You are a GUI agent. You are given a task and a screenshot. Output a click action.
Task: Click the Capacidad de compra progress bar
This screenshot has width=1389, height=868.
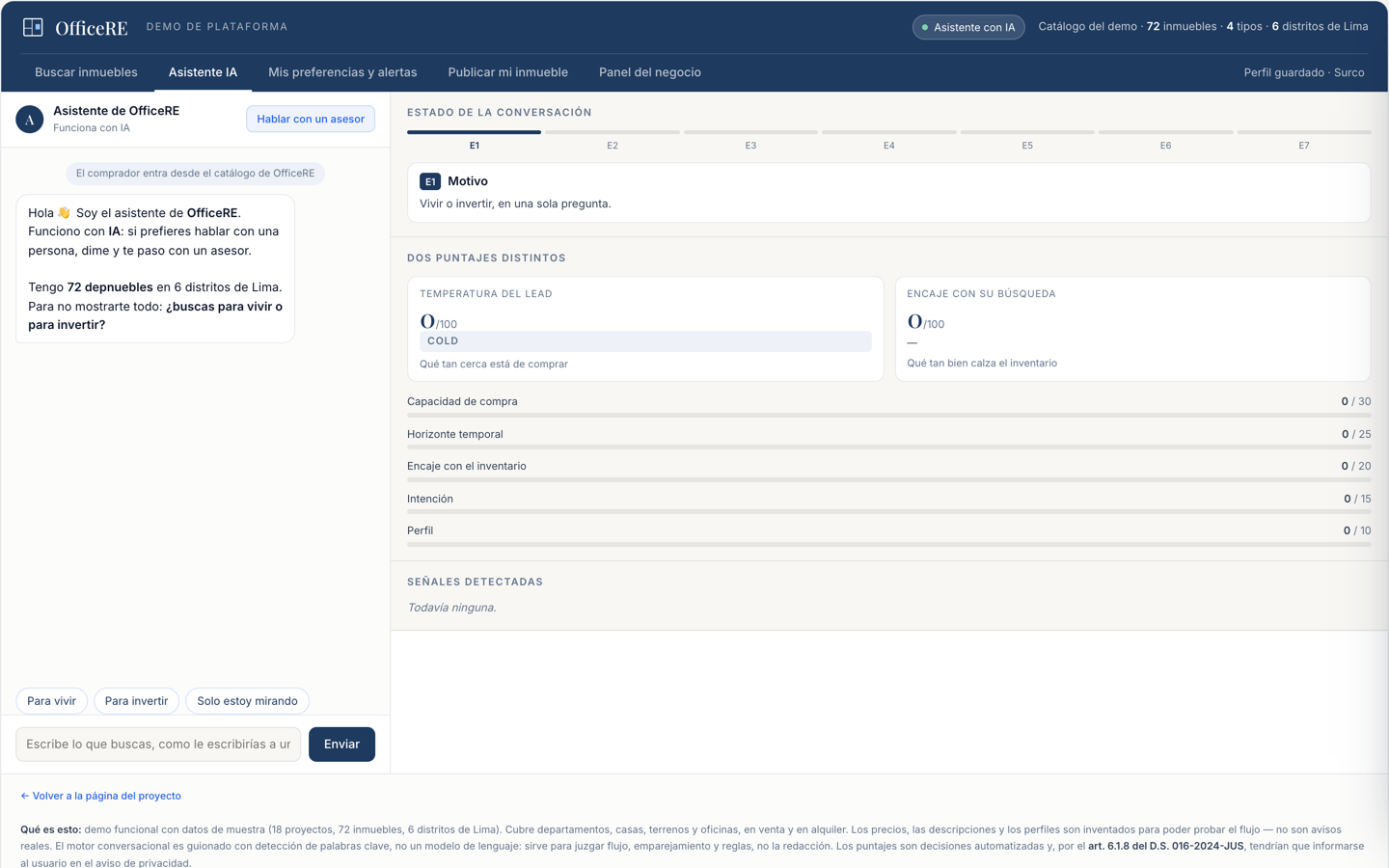tap(888, 415)
